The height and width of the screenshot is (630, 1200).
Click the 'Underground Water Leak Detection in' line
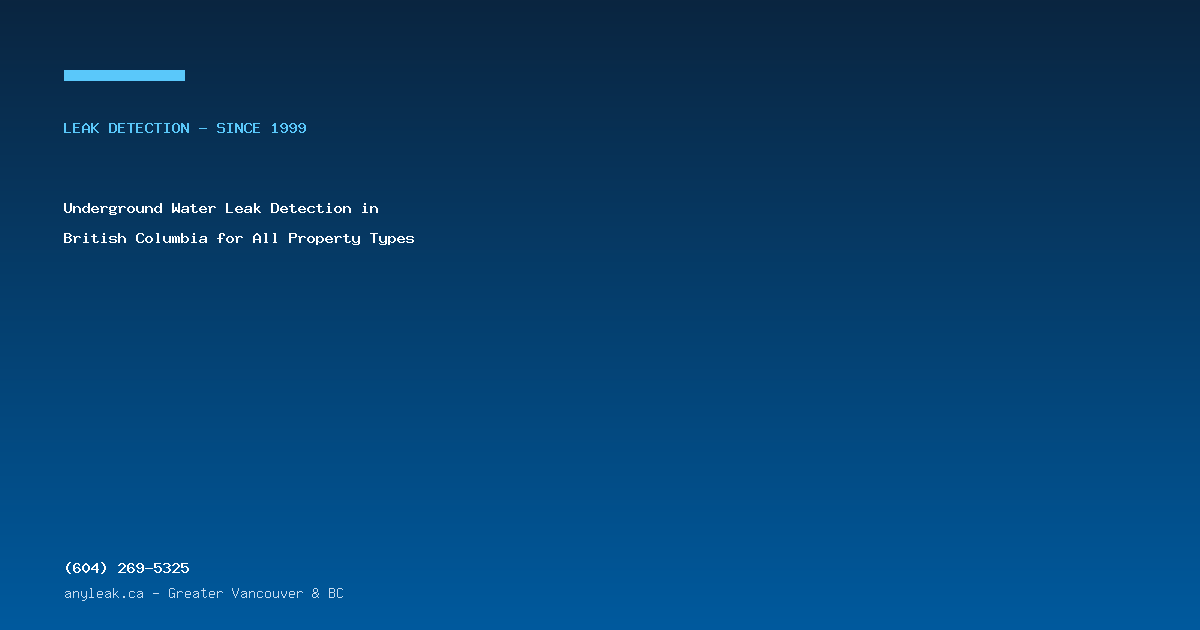[221, 209]
